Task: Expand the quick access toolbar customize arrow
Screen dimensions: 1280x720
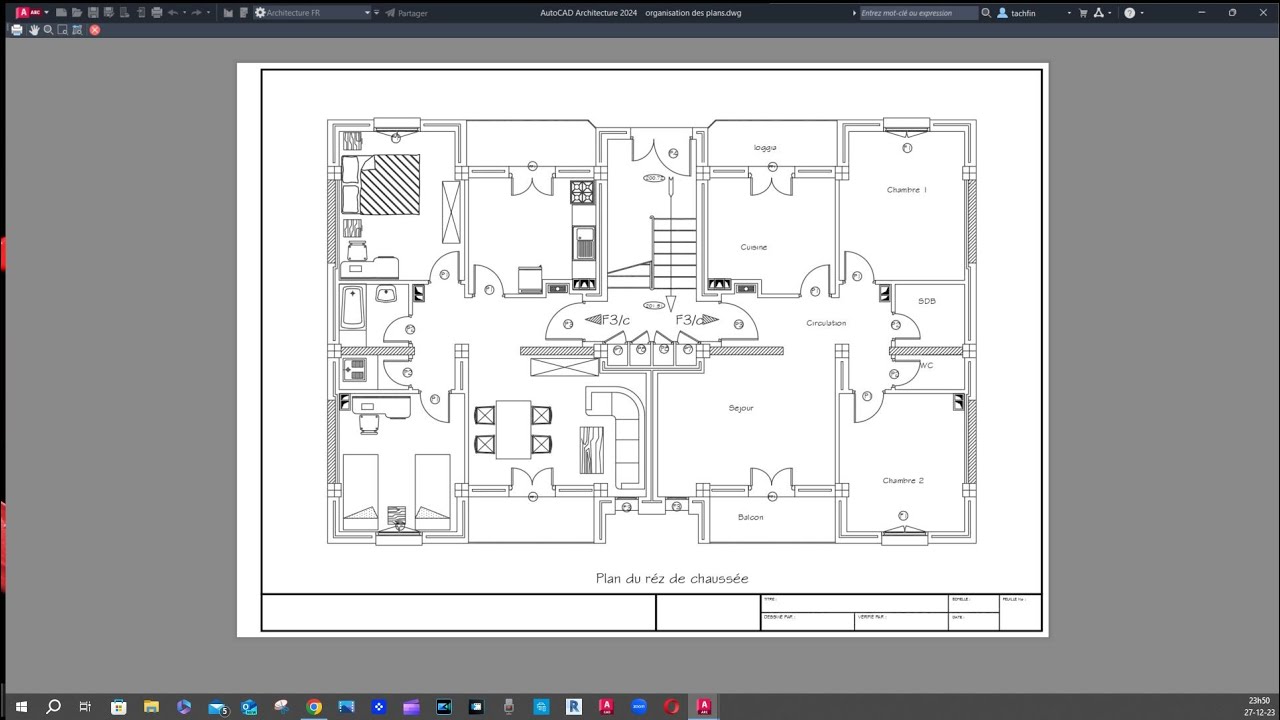Action: coord(376,12)
